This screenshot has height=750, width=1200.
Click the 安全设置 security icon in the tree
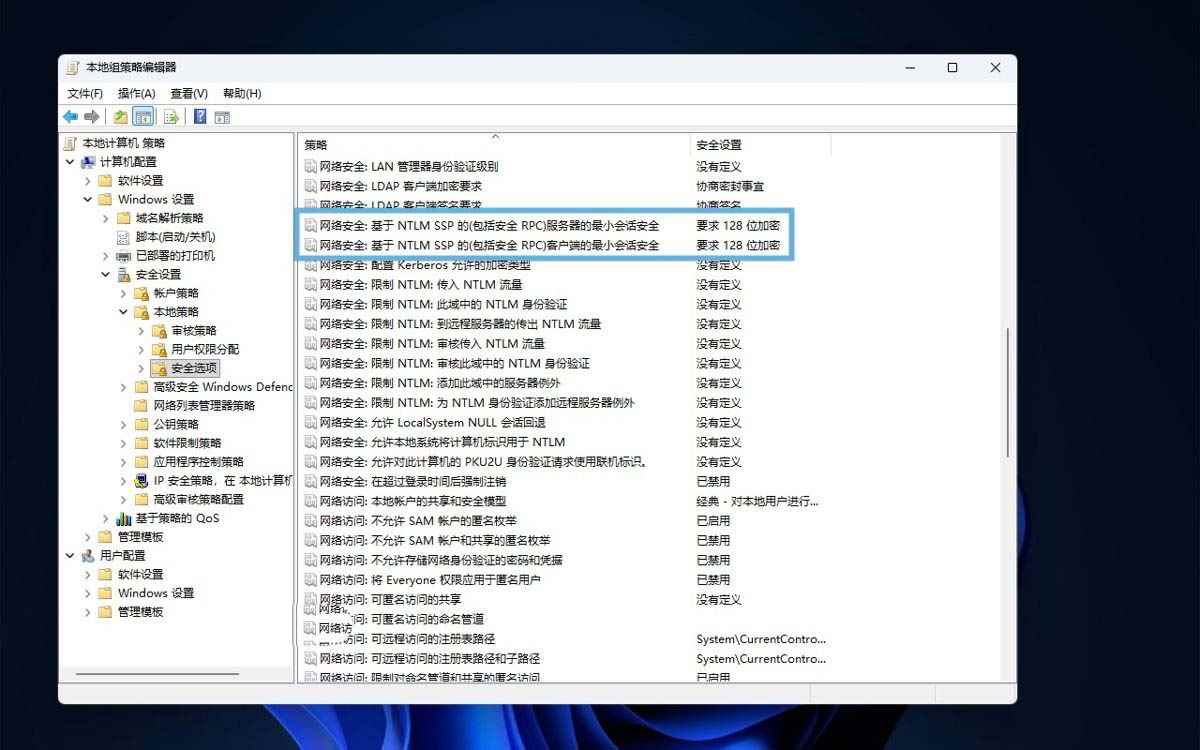[x=124, y=274]
